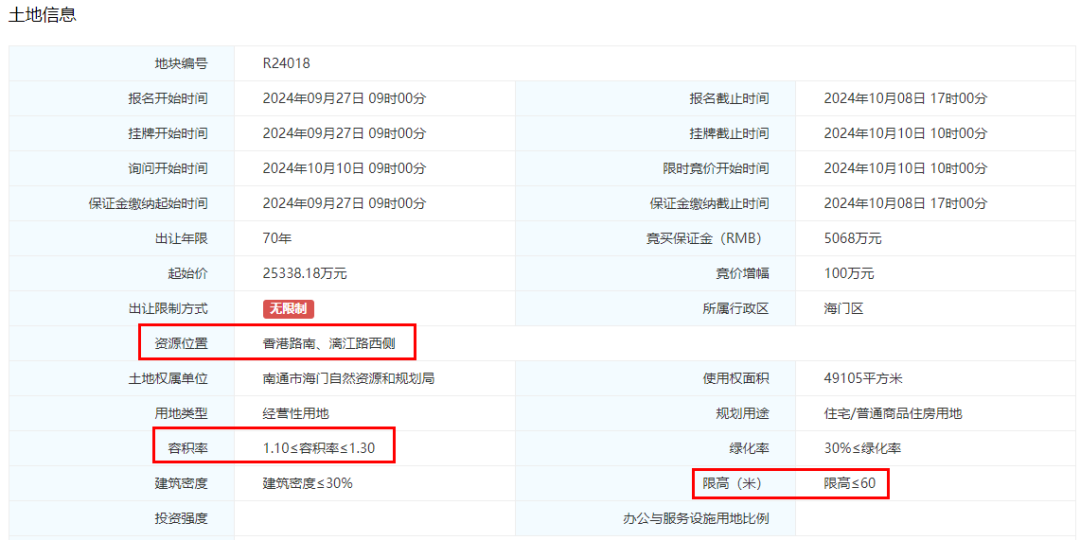Select the area value 49105平方米
Screen dimensions: 1080x540
(863, 378)
